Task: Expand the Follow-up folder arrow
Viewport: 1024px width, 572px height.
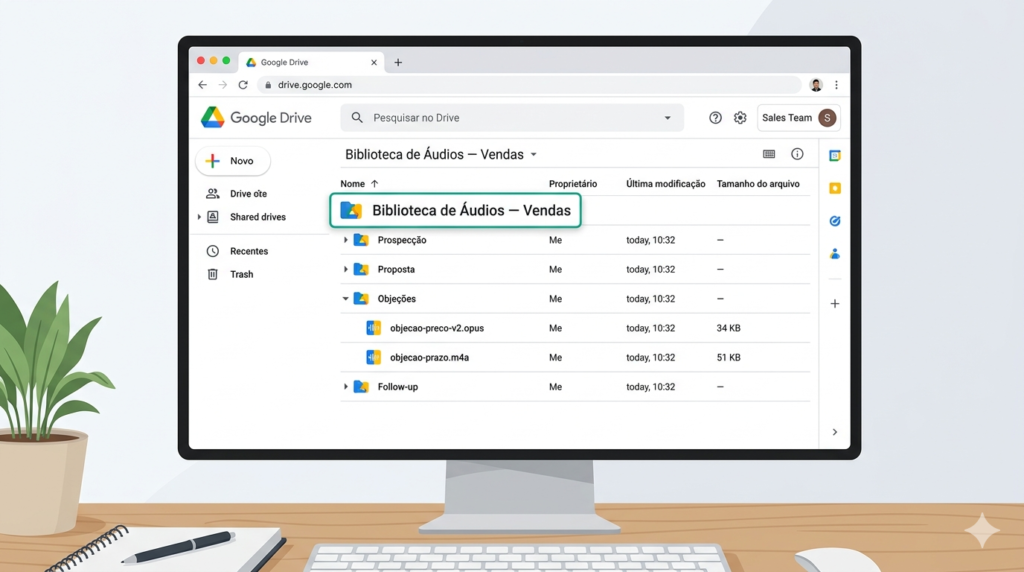Action: 345,387
